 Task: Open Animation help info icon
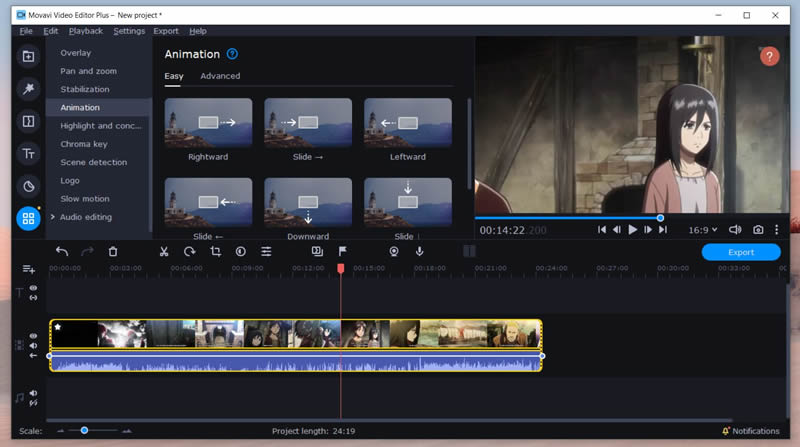point(232,54)
